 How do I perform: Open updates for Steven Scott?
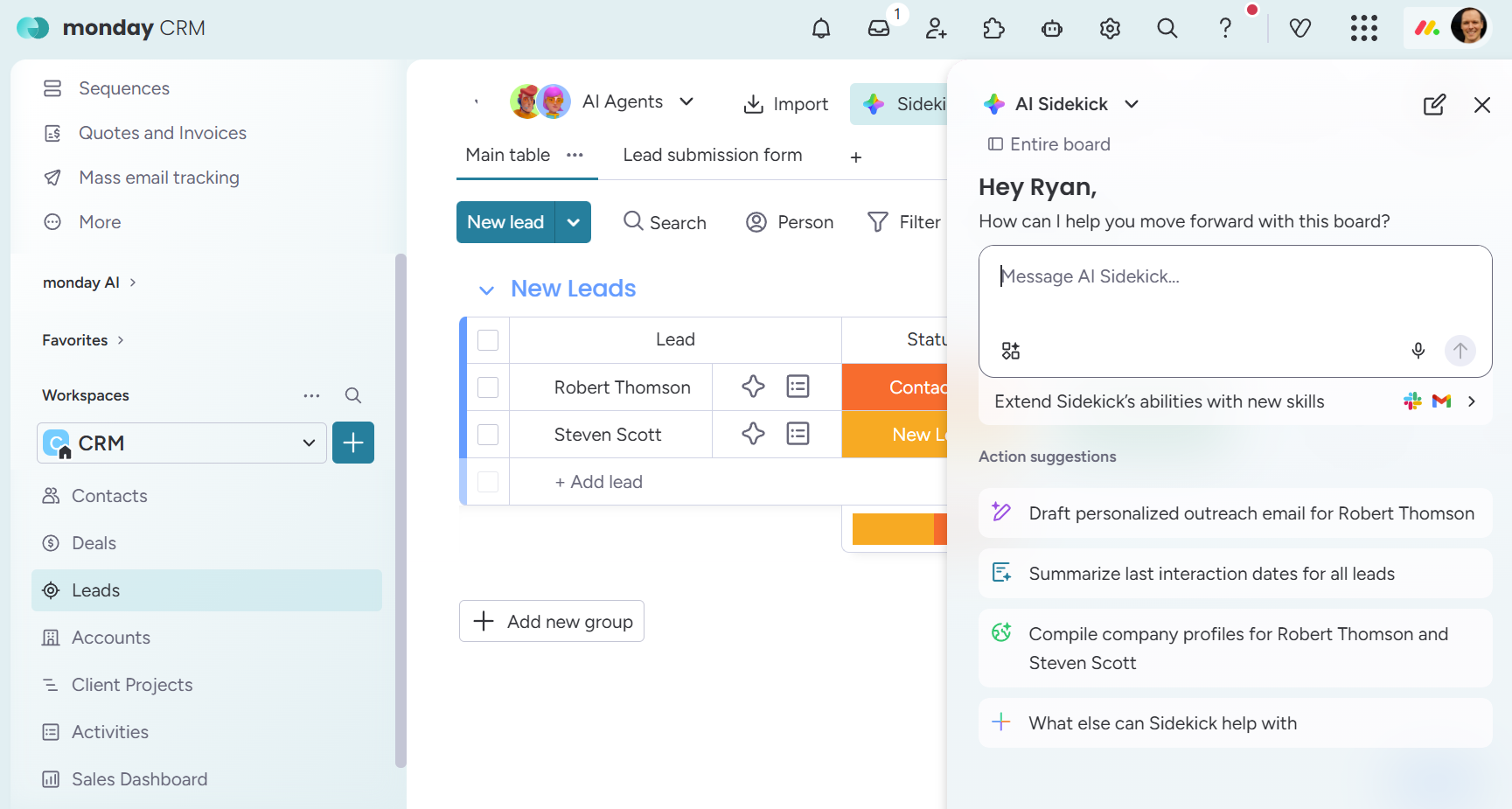click(x=798, y=434)
